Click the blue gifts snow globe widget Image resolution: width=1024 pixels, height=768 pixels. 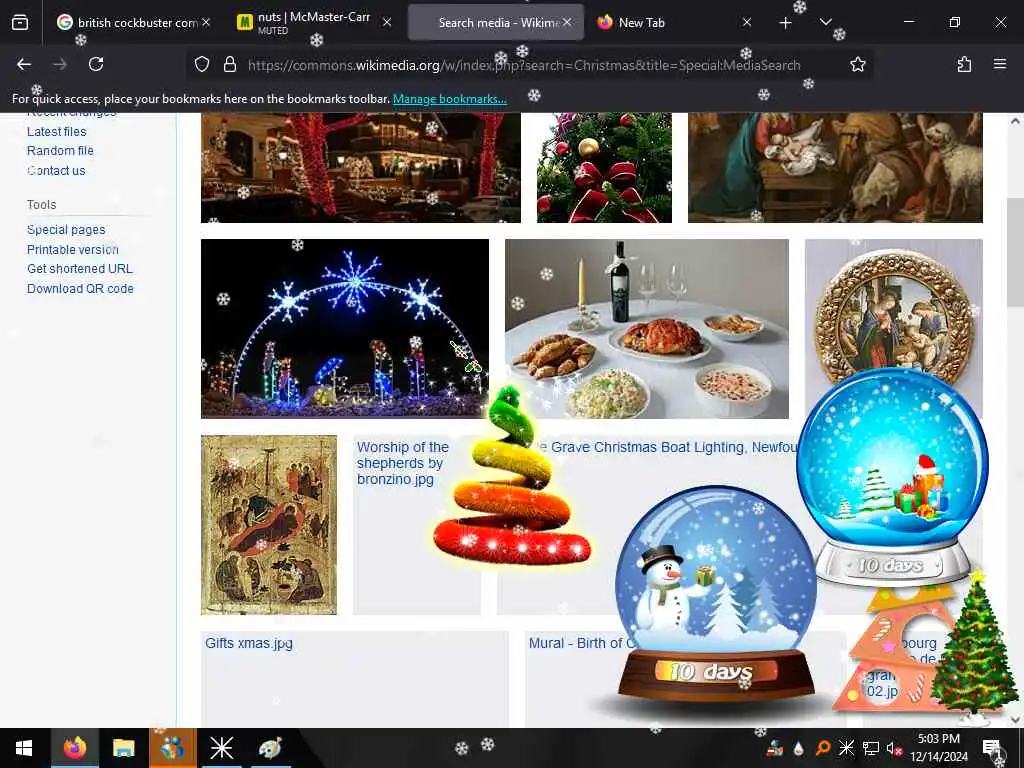tap(893, 477)
